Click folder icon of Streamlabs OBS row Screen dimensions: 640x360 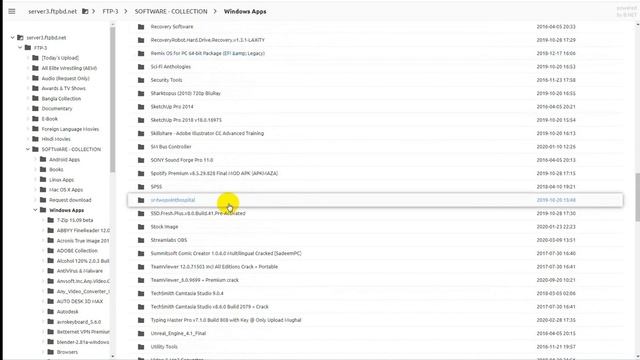click(x=141, y=240)
